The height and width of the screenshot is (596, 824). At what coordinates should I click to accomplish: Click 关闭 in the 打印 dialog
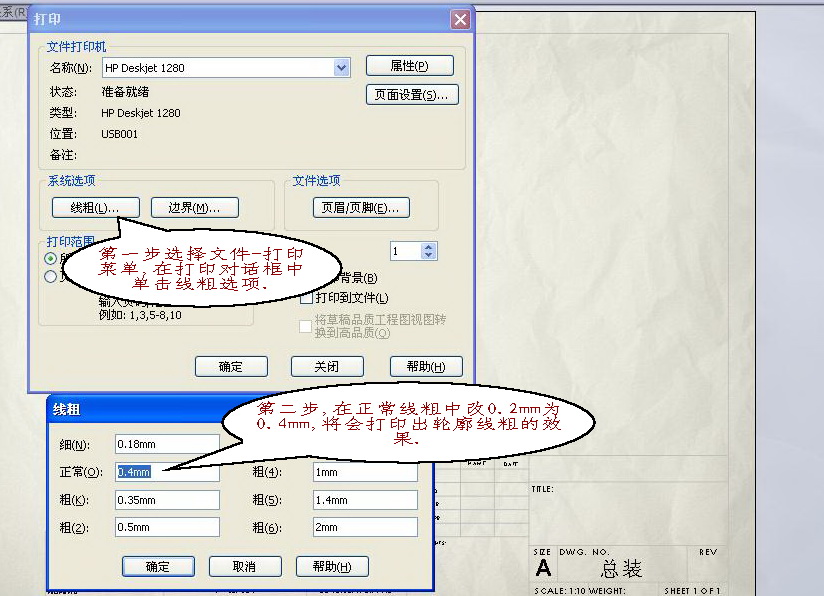click(327, 366)
